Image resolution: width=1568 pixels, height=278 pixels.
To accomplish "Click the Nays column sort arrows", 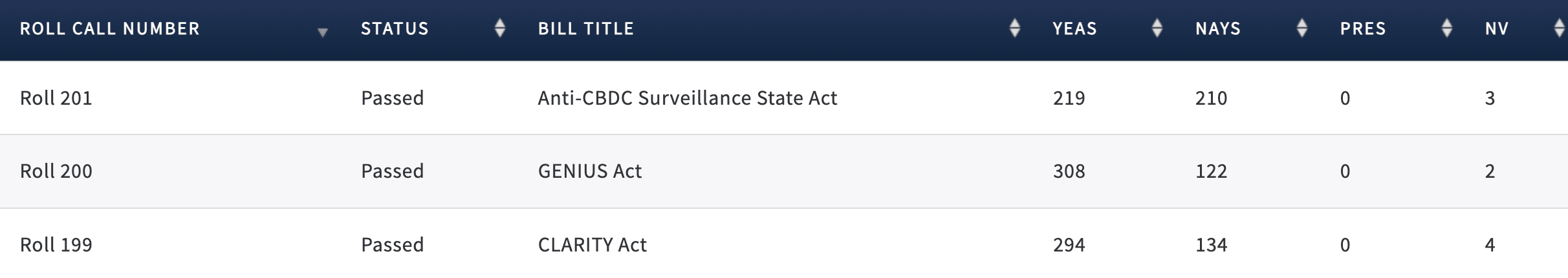I will click(x=1302, y=28).
